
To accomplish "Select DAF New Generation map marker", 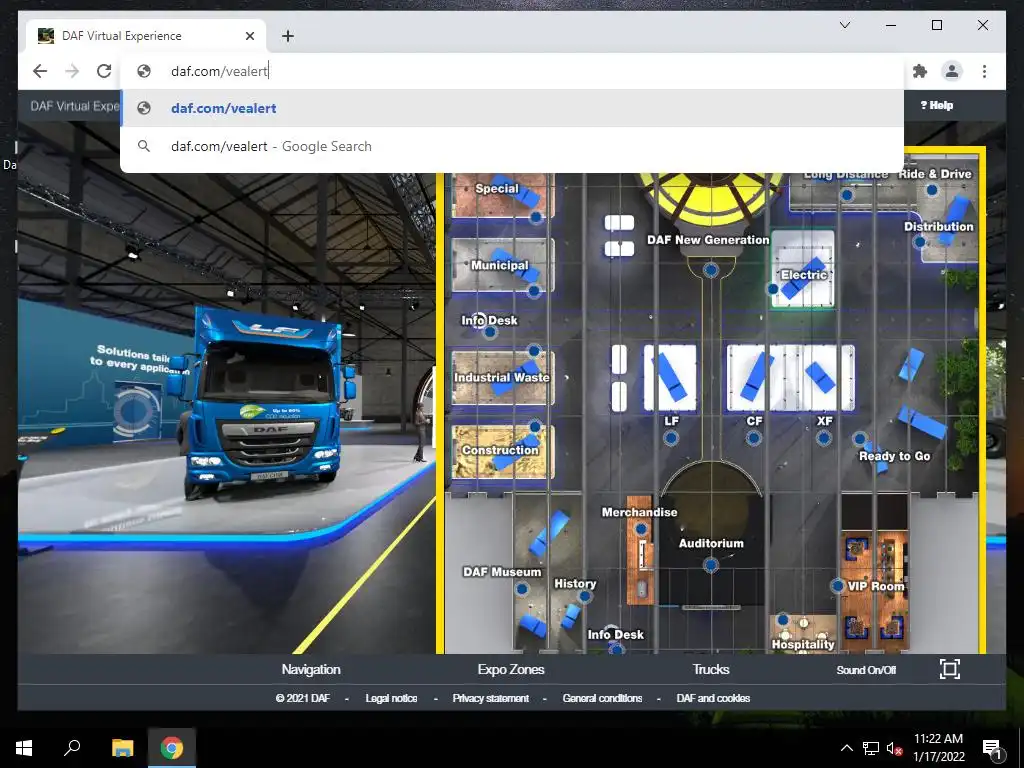I will [x=711, y=269].
